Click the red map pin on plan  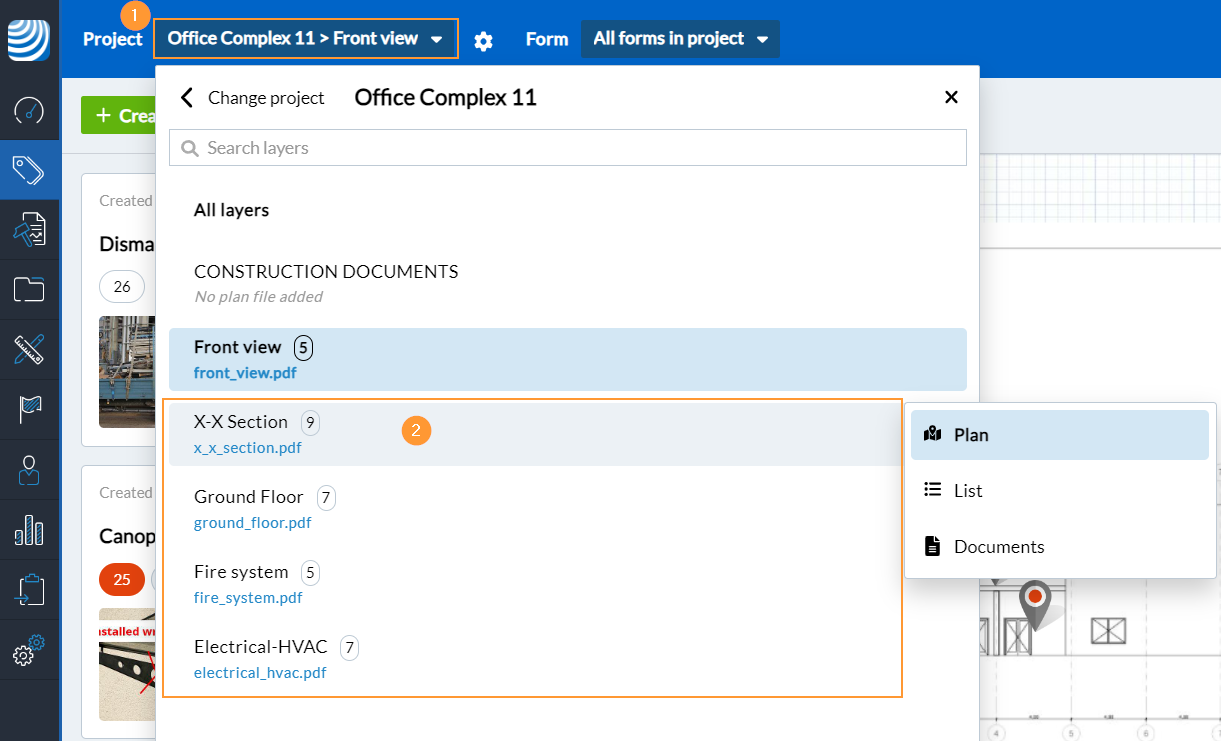pyautogui.click(x=1035, y=599)
